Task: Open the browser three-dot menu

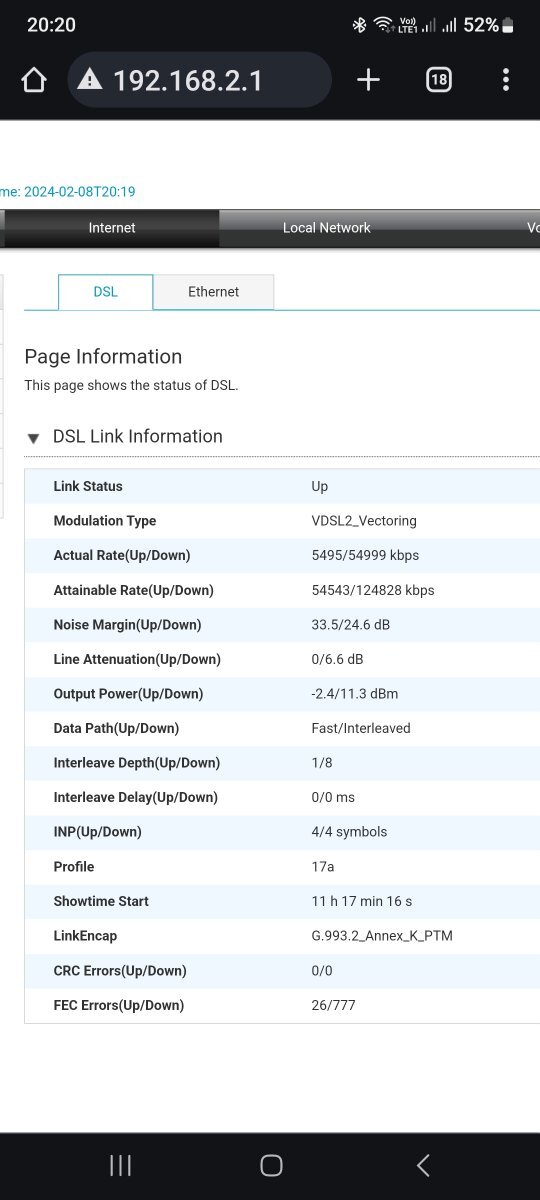Action: click(x=506, y=80)
